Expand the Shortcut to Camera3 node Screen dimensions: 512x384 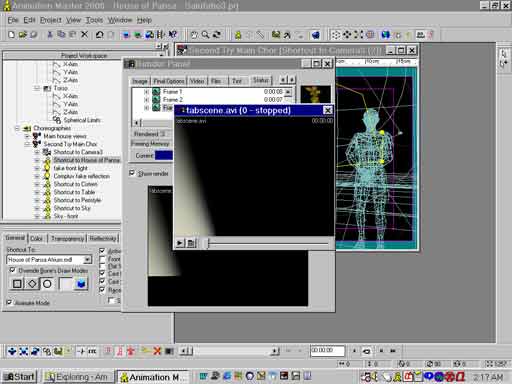[x=37, y=152]
